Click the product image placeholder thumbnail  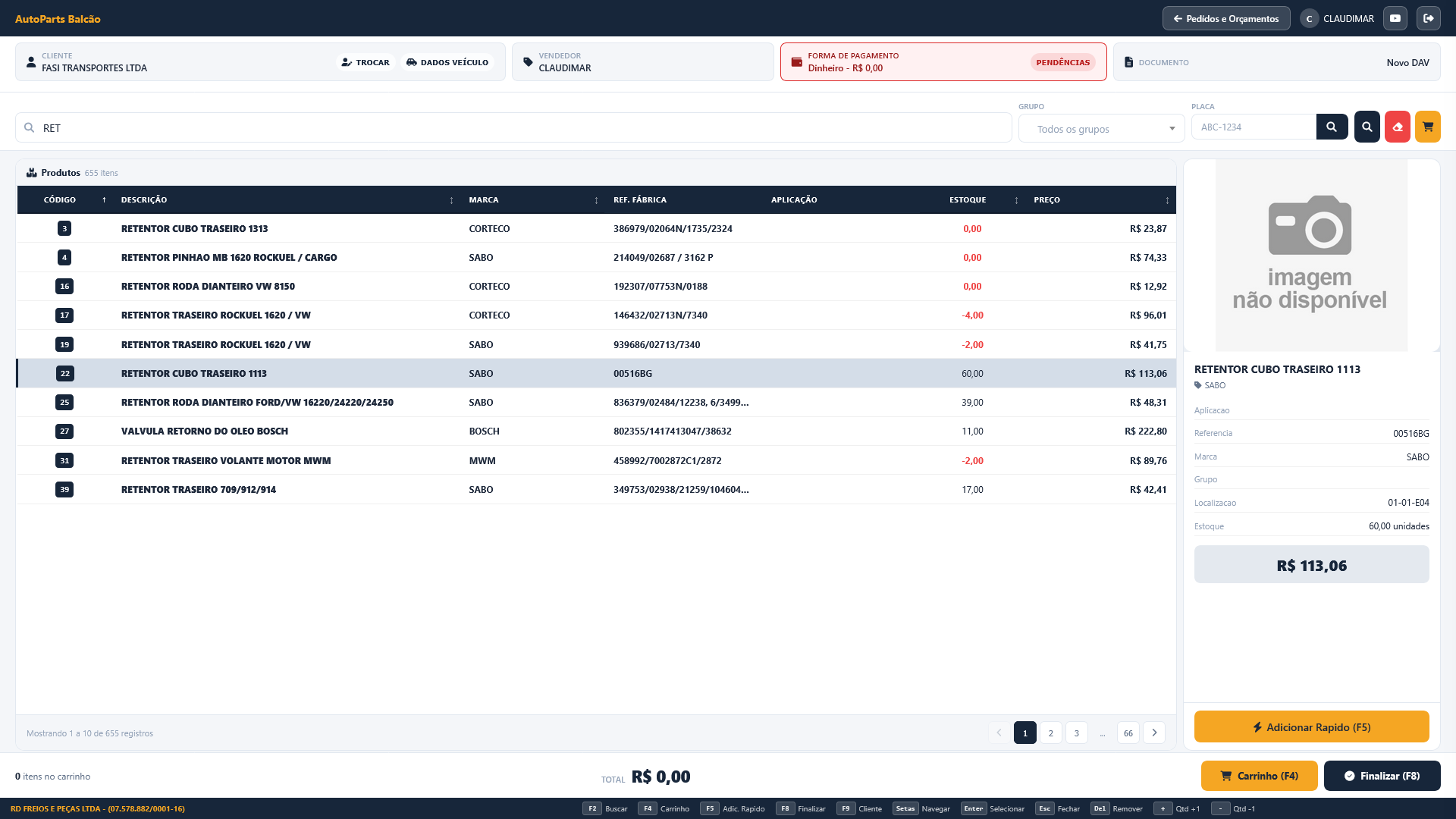click(x=1311, y=255)
